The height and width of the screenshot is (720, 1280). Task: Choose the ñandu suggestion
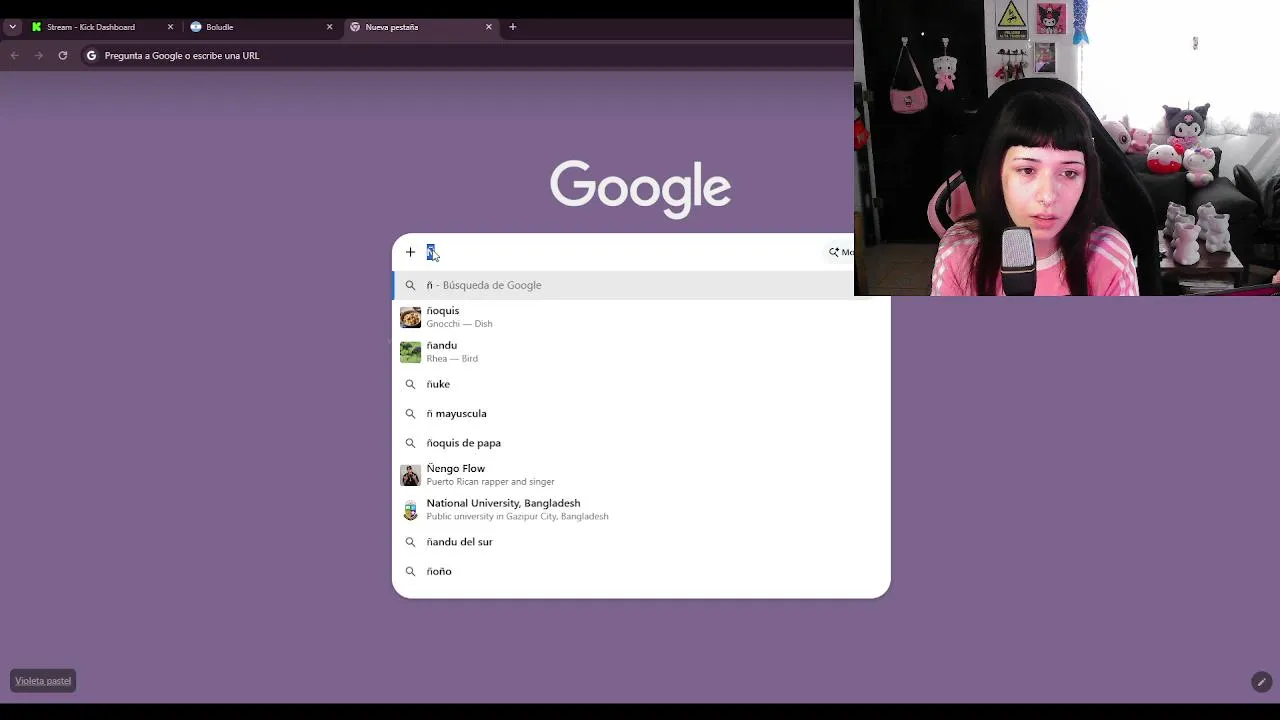[641, 352]
